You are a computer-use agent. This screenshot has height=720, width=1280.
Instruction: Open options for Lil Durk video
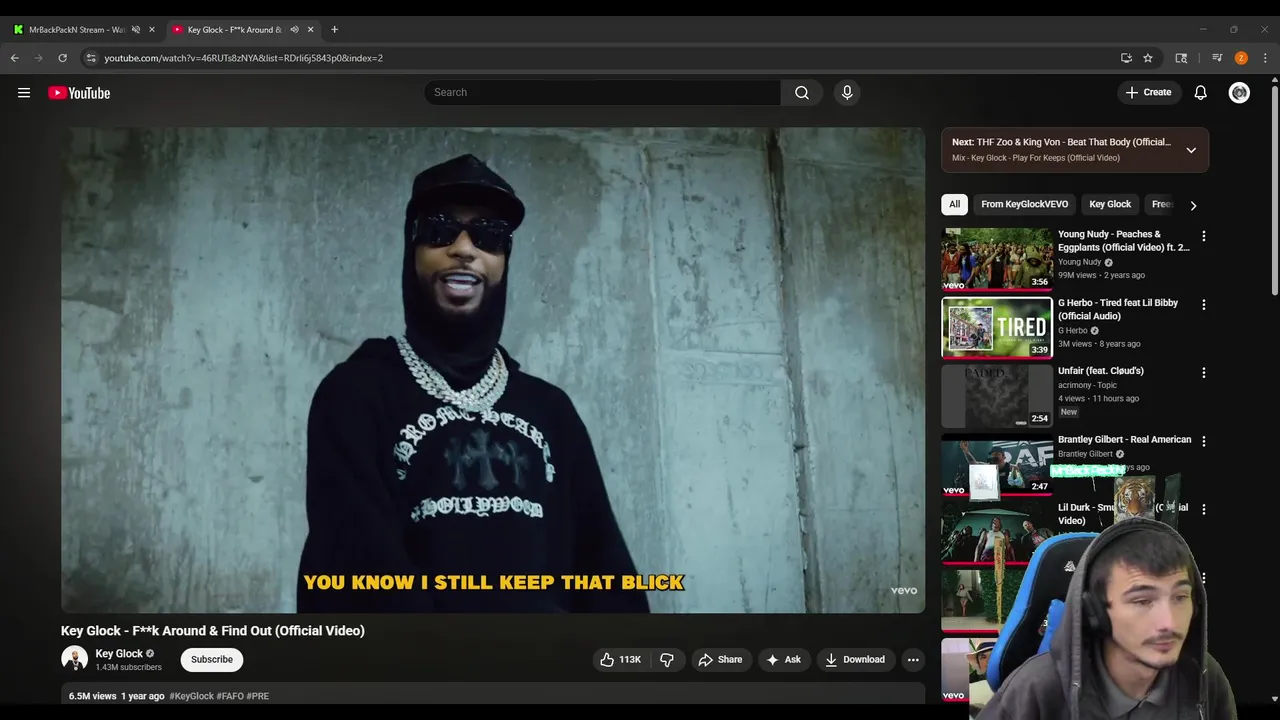(1203, 509)
